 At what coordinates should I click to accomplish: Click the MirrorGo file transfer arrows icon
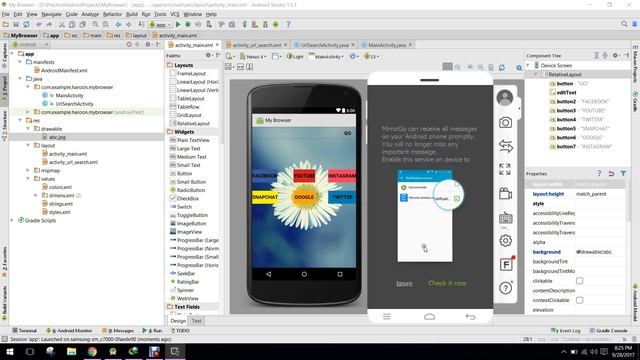[x=505, y=146]
